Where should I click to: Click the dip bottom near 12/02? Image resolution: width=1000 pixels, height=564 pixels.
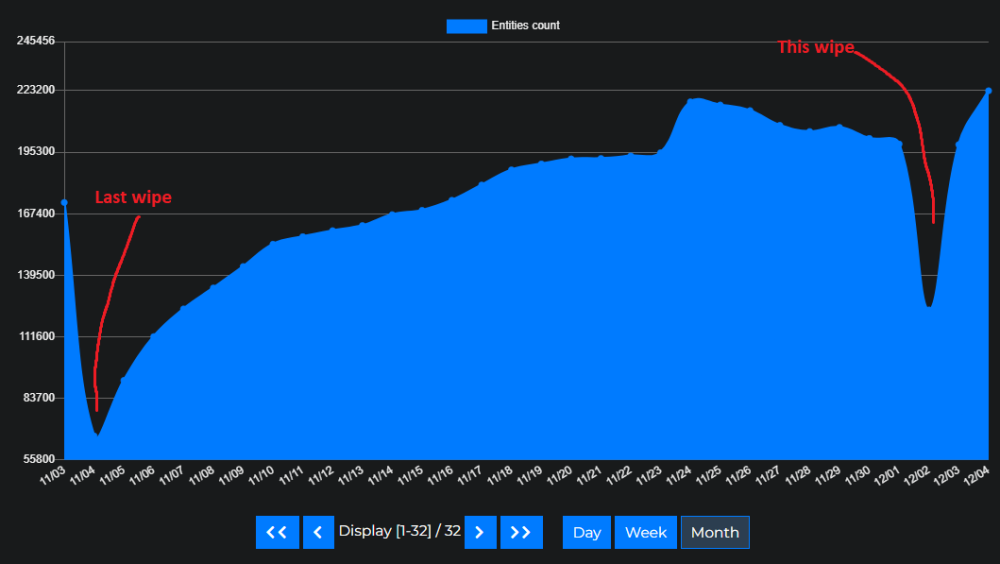929,305
